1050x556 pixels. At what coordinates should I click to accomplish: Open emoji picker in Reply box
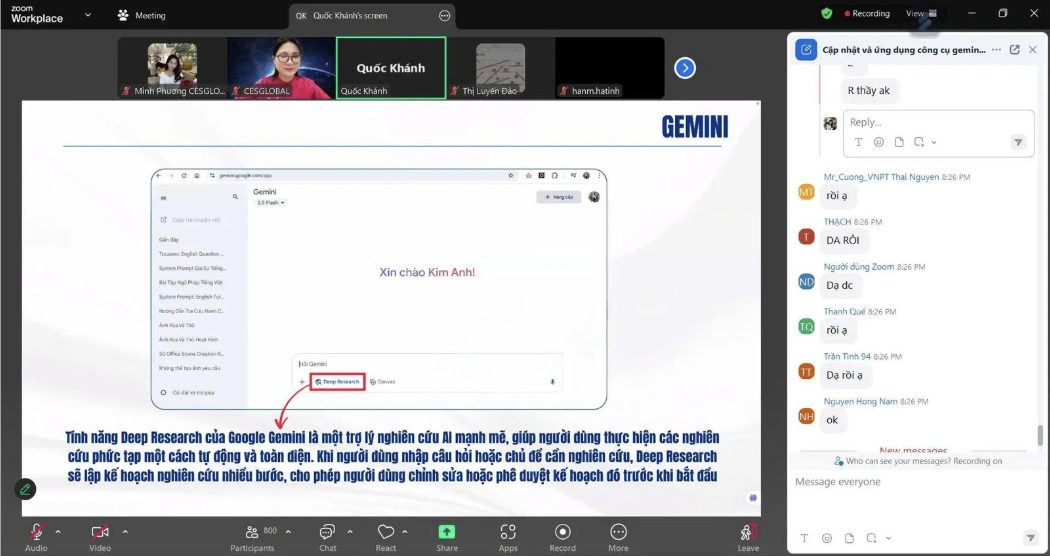coord(879,142)
